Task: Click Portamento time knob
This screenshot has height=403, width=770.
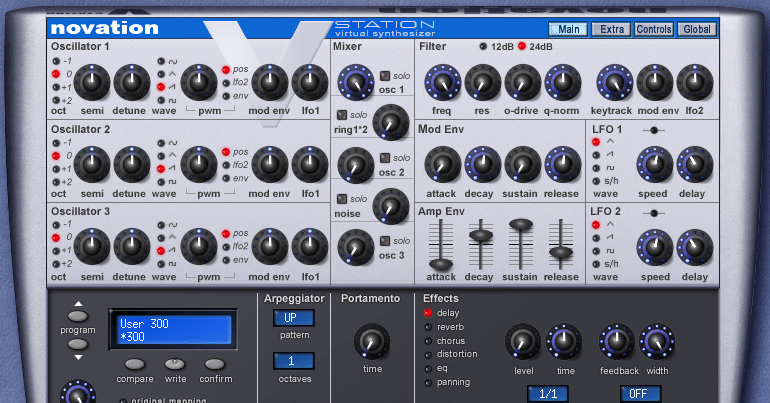Action: (x=372, y=341)
